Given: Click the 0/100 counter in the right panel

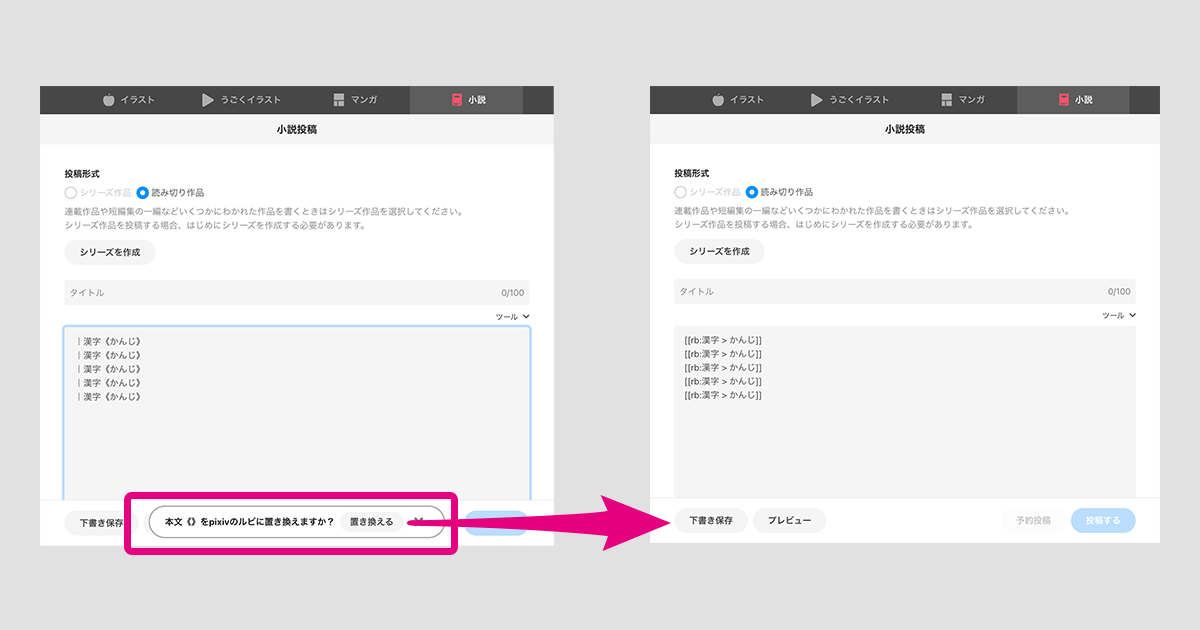Looking at the screenshot, I should click(x=1119, y=292).
